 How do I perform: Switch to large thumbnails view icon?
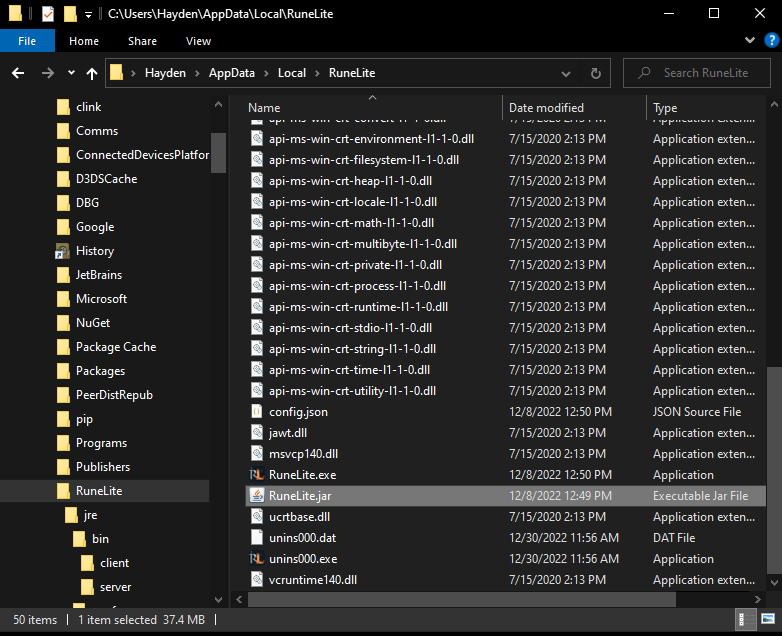point(768,620)
